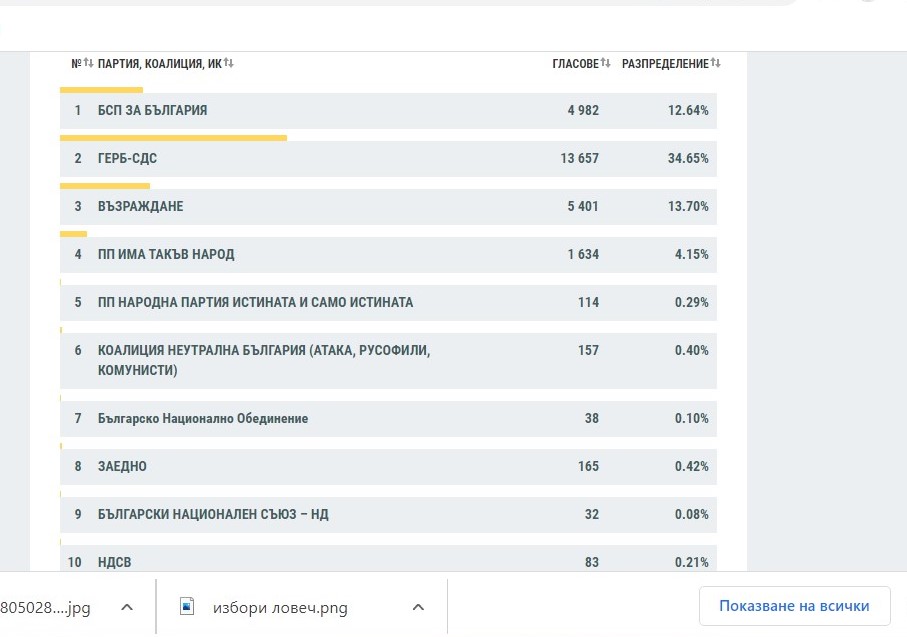This screenshot has height=637, width=907.
Task: Open the избори ловеч.png filename in downloads bar
Action: 280,607
